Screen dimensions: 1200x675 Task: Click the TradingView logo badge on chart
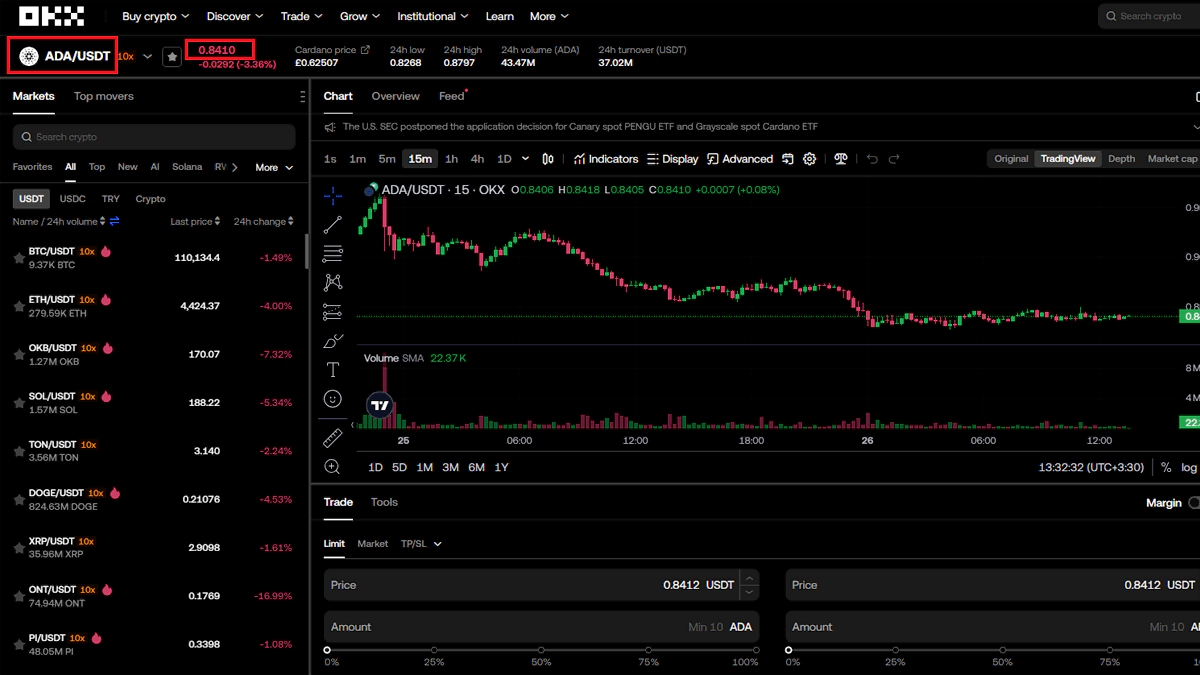tap(380, 406)
